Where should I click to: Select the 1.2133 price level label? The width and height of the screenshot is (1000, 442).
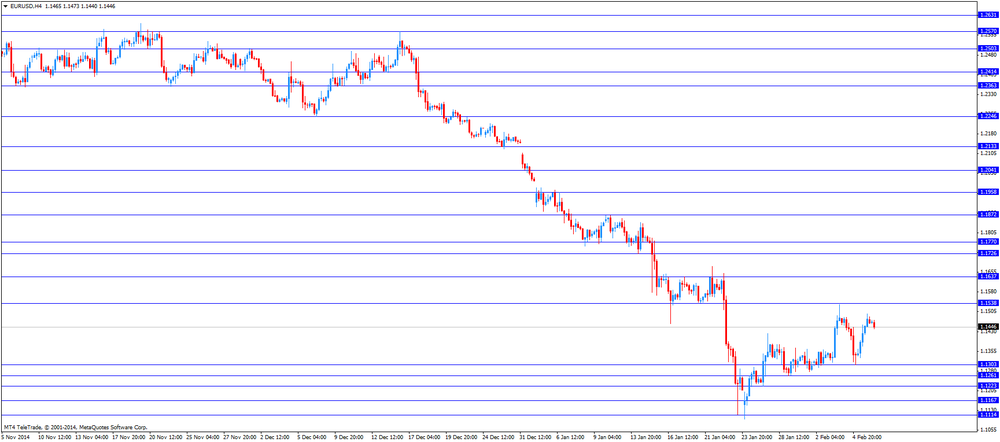(987, 146)
